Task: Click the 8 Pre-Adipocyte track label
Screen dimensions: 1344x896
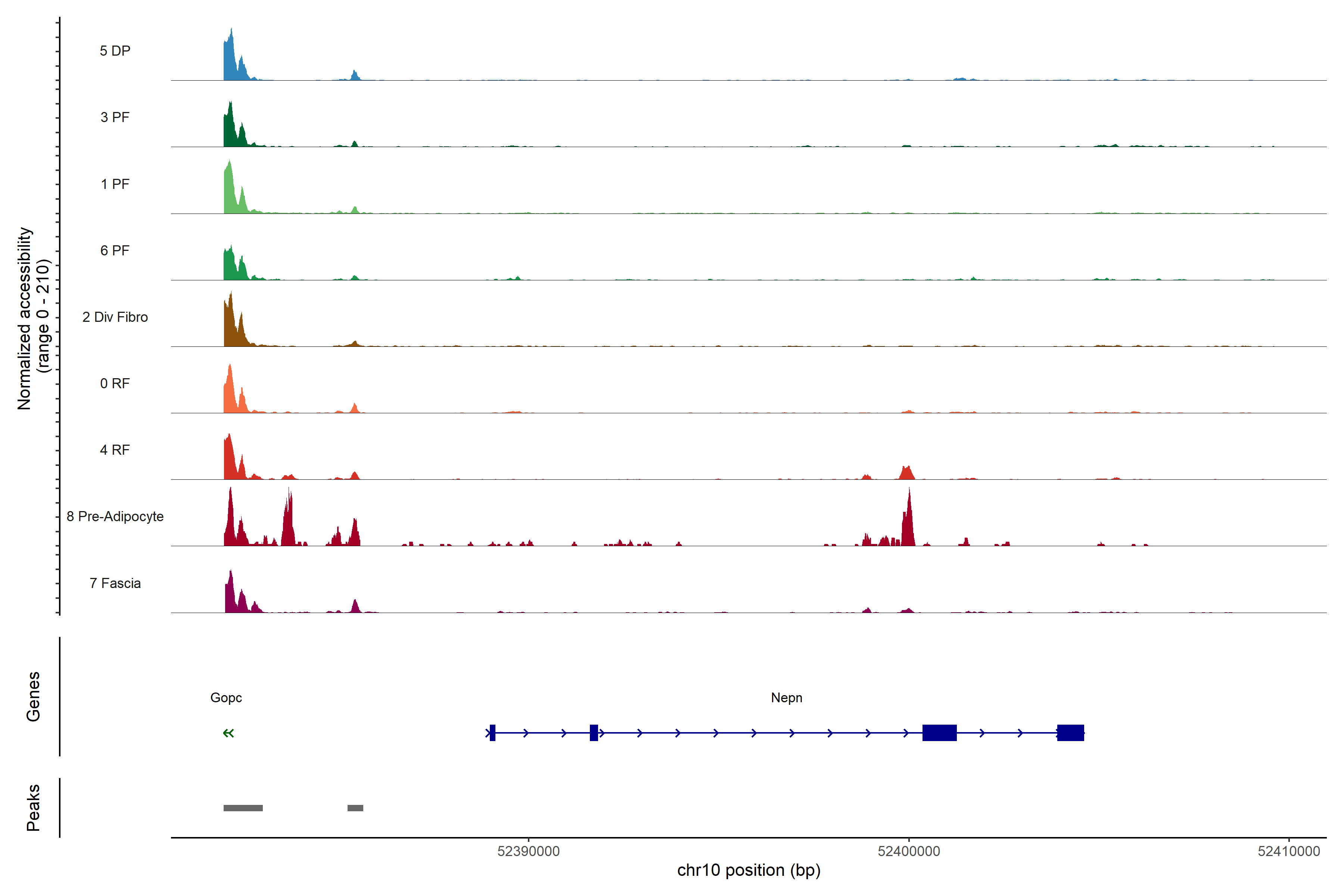Action: (x=115, y=517)
